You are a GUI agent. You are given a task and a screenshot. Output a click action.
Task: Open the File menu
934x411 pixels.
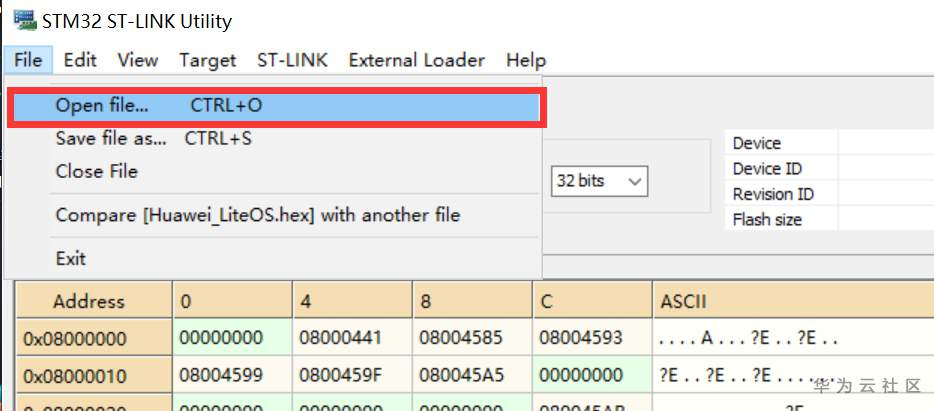click(28, 60)
